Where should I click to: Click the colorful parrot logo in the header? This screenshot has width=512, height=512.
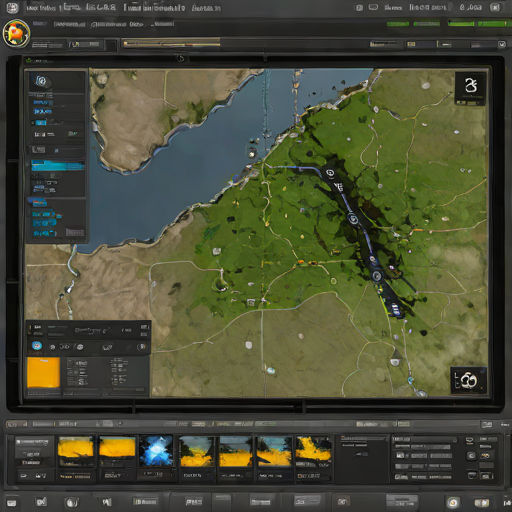click(16, 33)
